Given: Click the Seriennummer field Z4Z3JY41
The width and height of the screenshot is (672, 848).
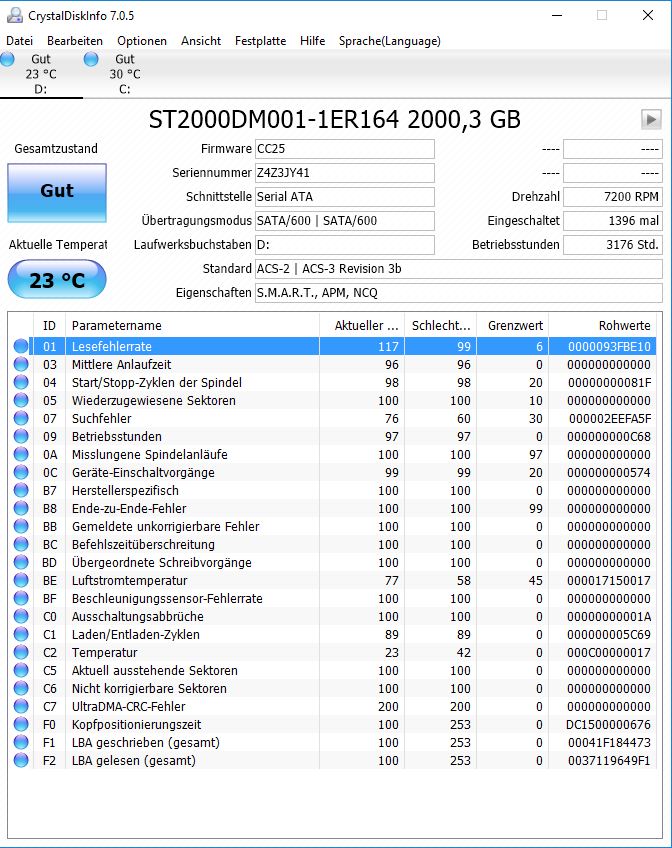Looking at the screenshot, I should [344, 173].
